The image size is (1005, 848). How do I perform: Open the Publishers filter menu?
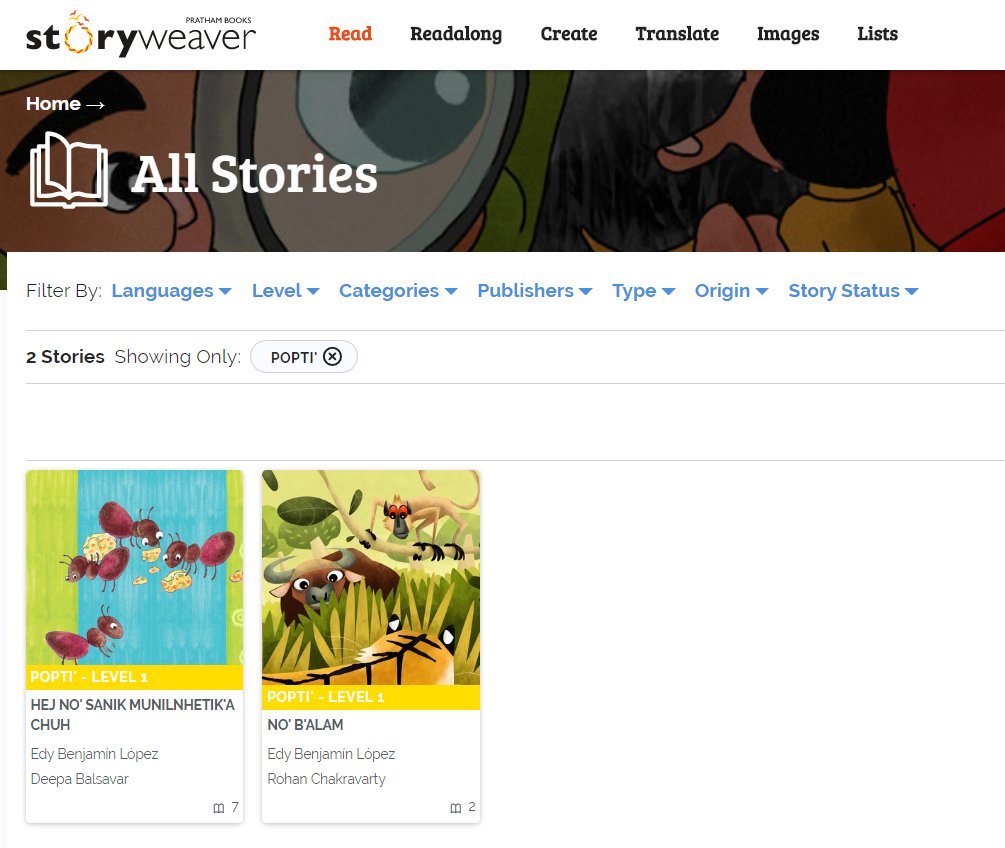pos(535,291)
